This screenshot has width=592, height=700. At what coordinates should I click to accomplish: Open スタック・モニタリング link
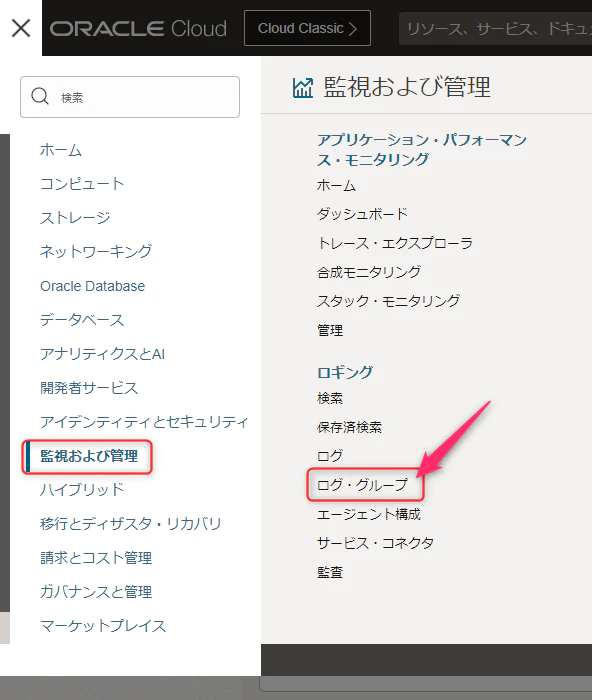pyautogui.click(x=388, y=301)
